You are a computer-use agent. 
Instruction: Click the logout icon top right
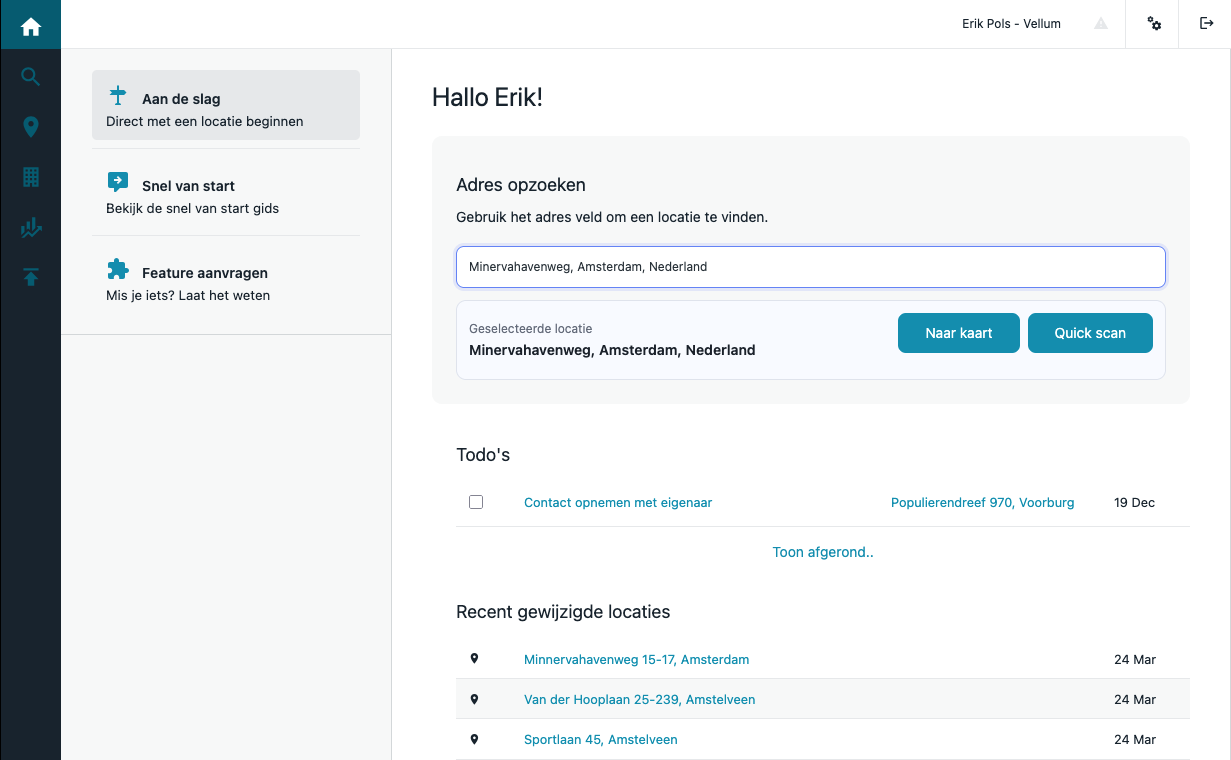[x=1206, y=23]
